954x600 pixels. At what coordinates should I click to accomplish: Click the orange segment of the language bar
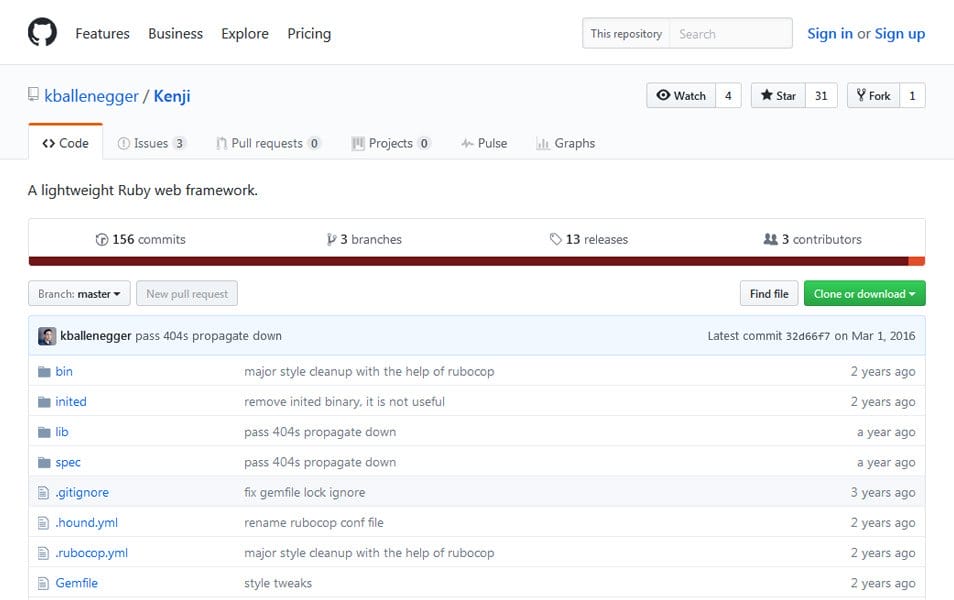916,262
